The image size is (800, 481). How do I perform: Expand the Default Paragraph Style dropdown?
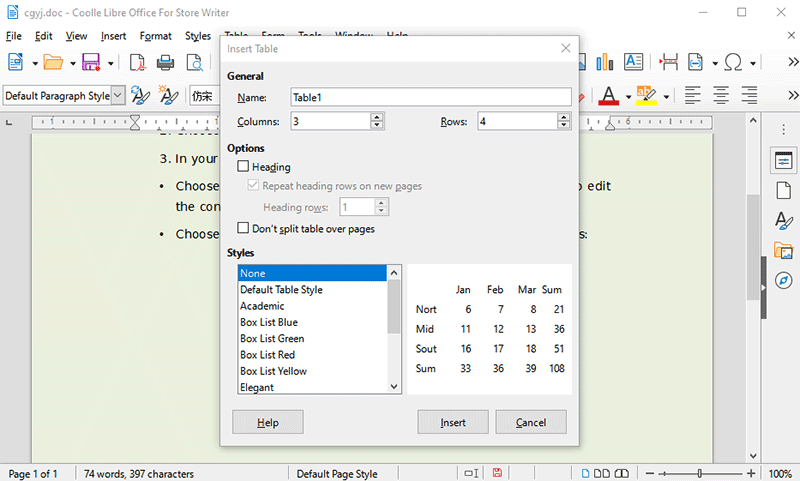click(x=119, y=96)
